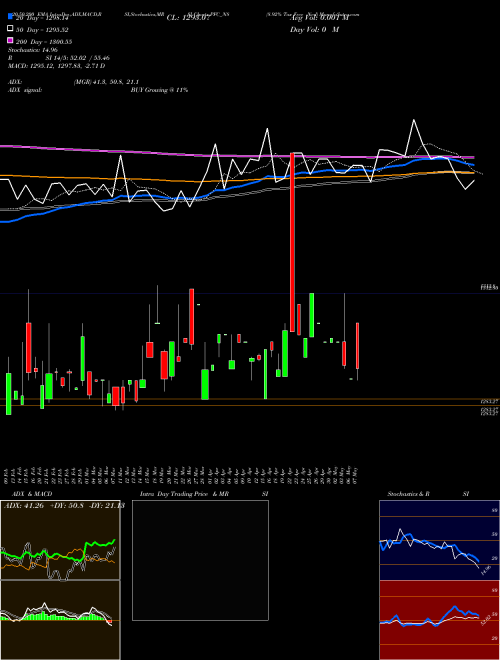The width and height of the screenshot is (500, 660).
Task: Select the 50 Day moving average value text
Action: (x=42, y=30)
